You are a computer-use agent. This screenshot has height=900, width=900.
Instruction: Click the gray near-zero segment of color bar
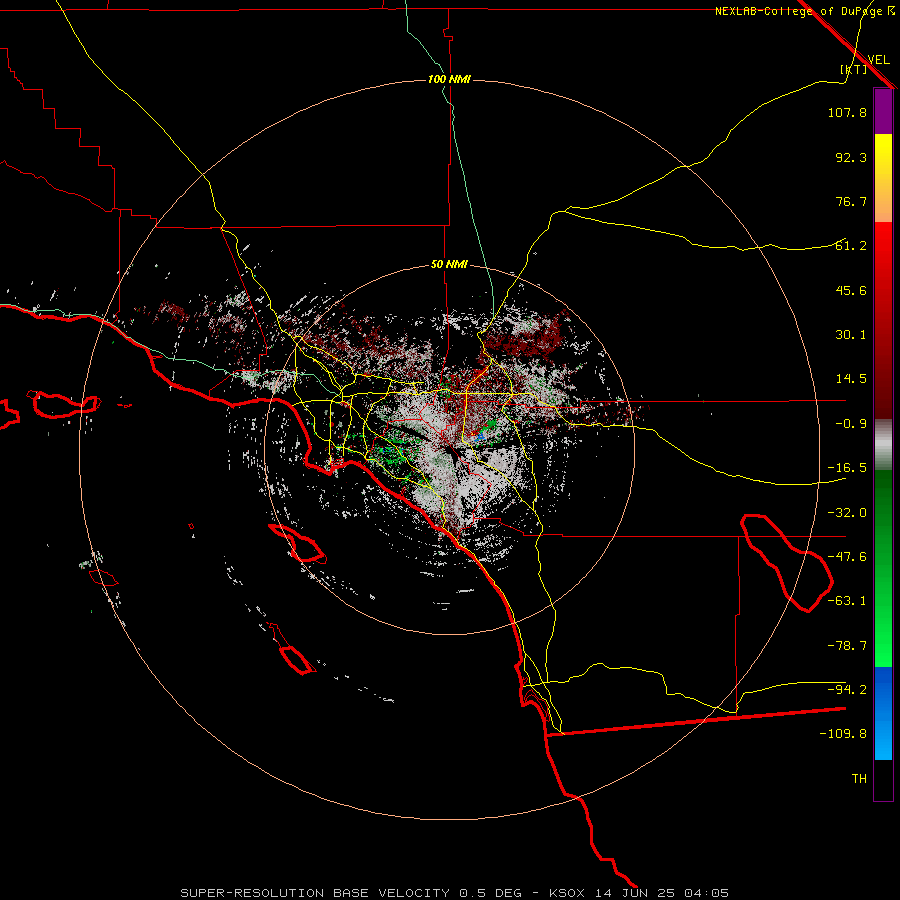coord(883,445)
